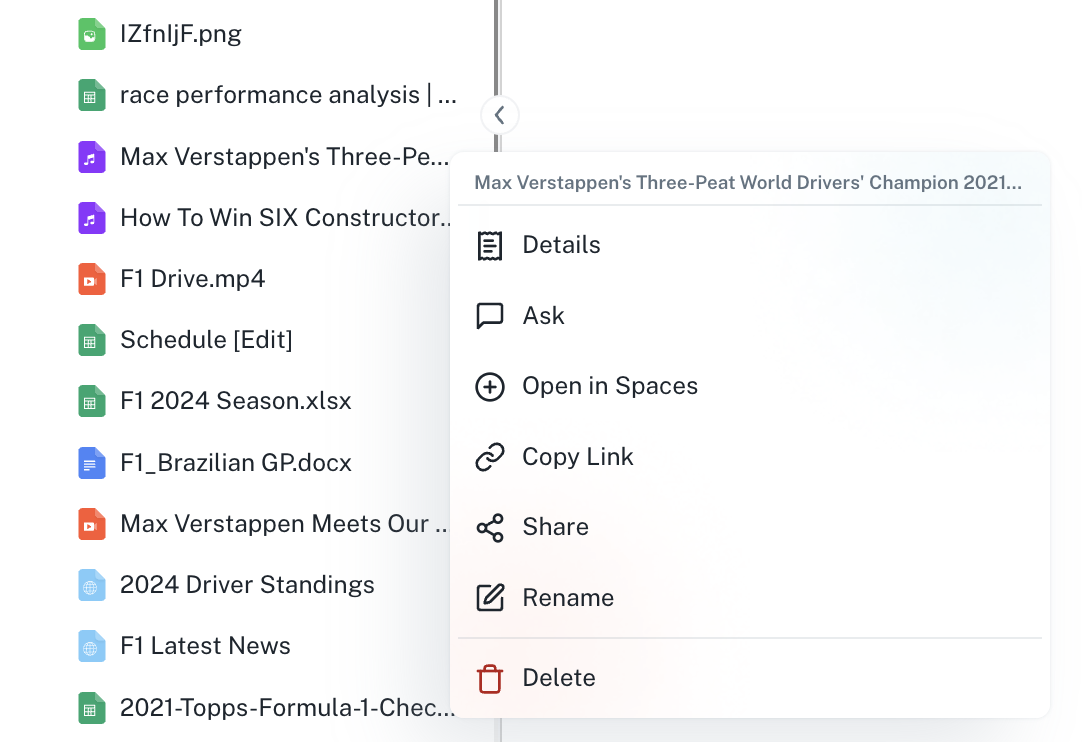Select the Schedule [Edit] spreadsheet
Image resolution: width=1082 pixels, height=742 pixels.
coord(206,340)
